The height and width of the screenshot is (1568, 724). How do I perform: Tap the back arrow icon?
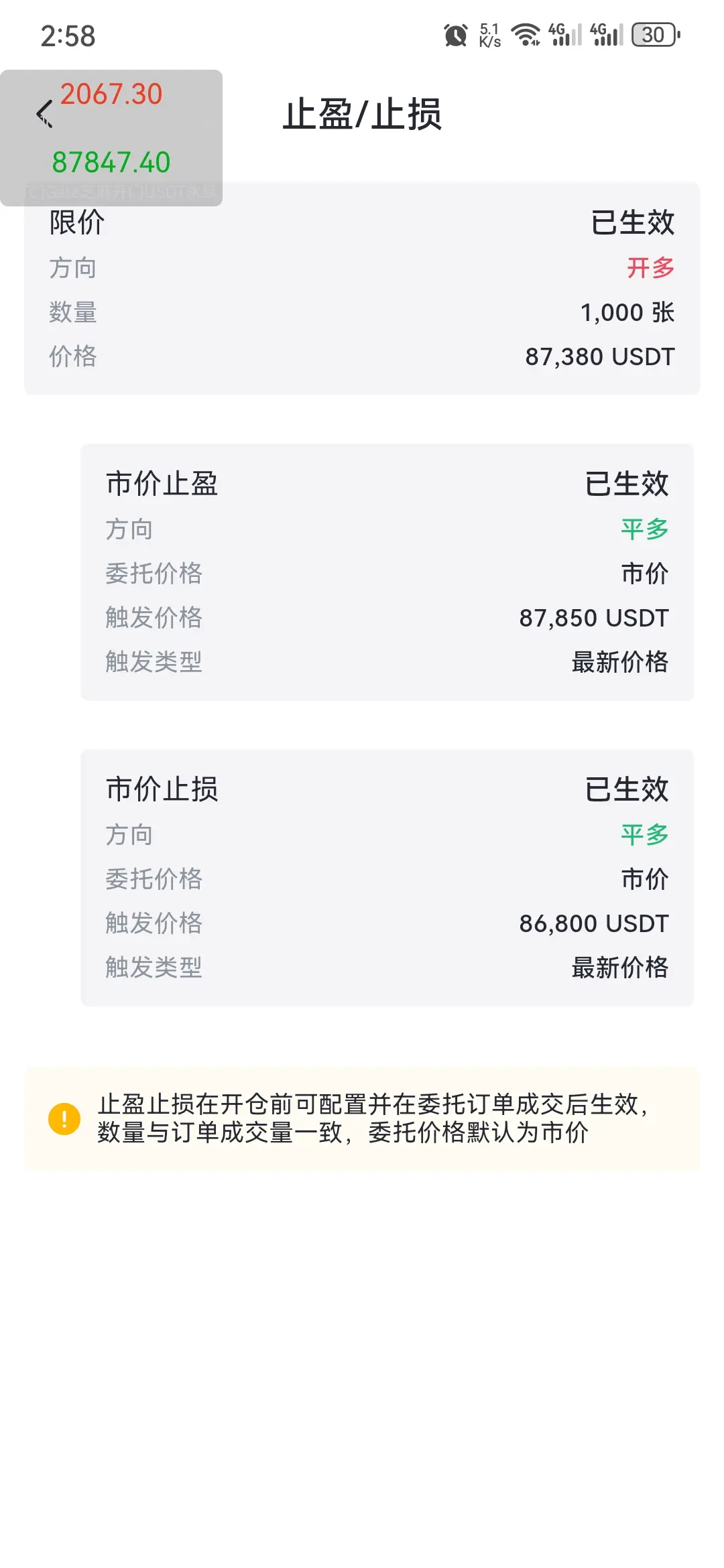coord(44,113)
